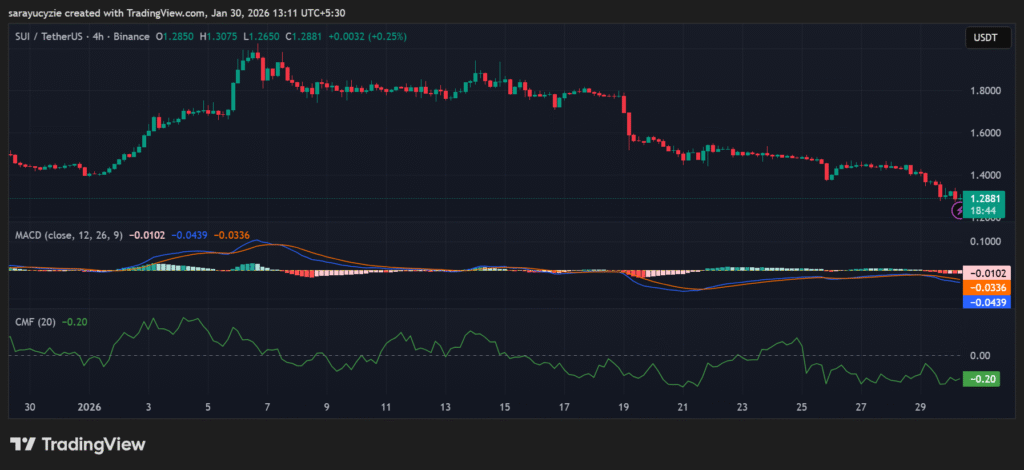Screen dimensions: 1024x470
Task: Click the 0.1000 MACD scale label
Action: [987, 242]
